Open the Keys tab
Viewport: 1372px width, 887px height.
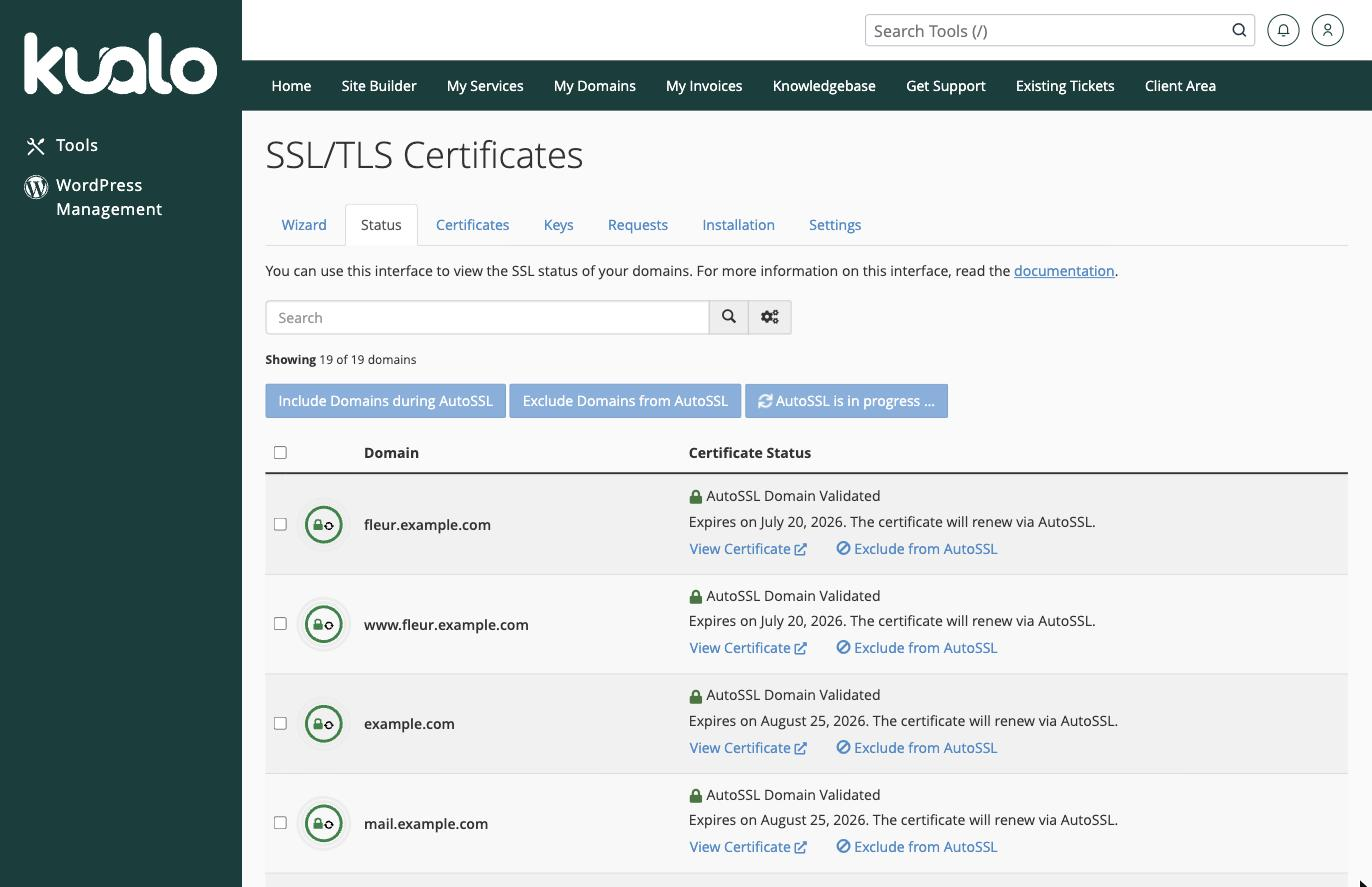(x=558, y=225)
